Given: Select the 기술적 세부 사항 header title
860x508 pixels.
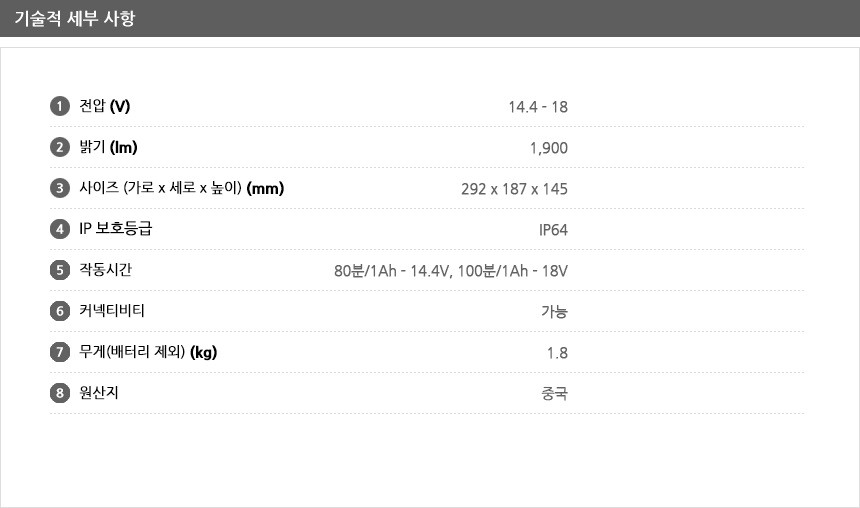Looking at the screenshot, I should [75, 19].
